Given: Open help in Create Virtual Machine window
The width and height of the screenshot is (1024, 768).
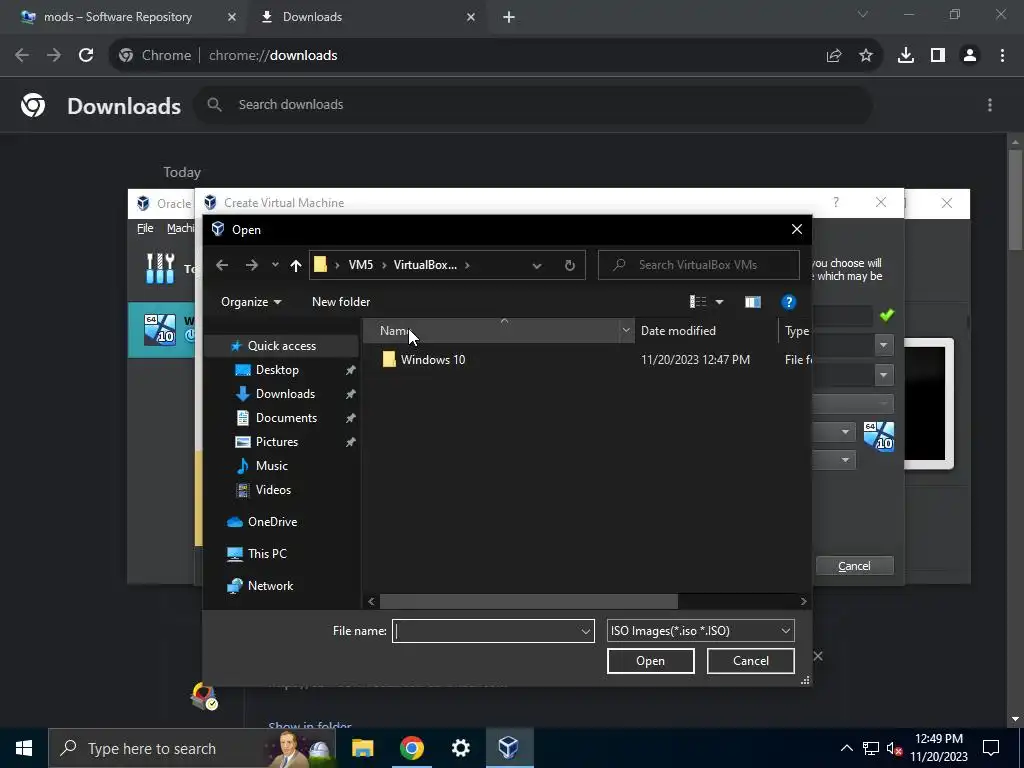Looking at the screenshot, I should pos(836,202).
